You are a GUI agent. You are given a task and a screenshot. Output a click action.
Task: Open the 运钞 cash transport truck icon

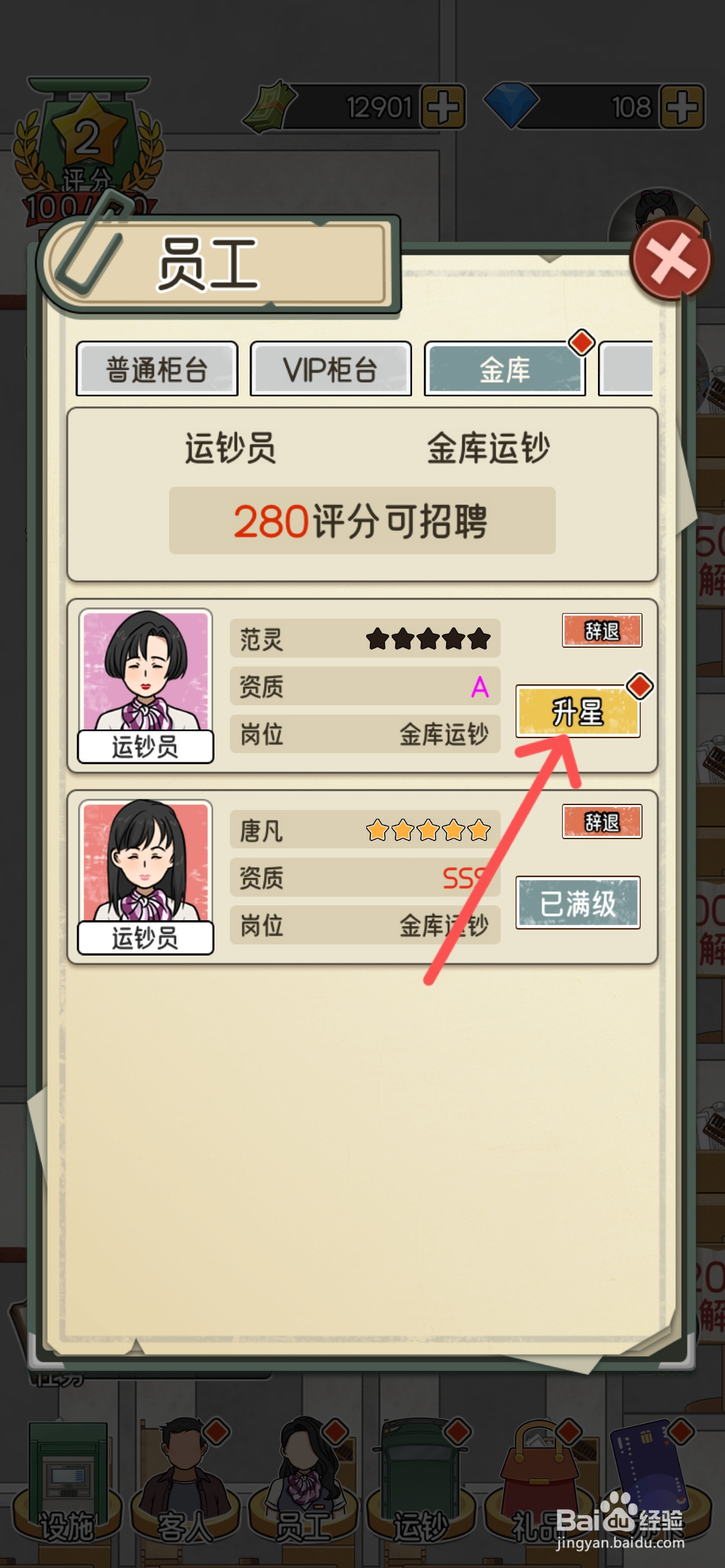(x=421, y=1486)
